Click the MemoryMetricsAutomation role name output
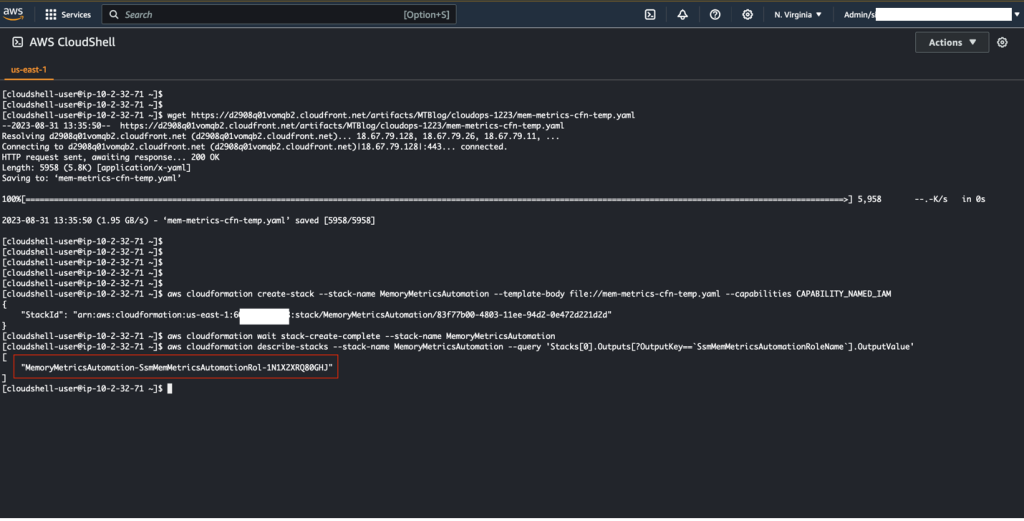This screenshot has height=521, width=1024. coord(176,368)
